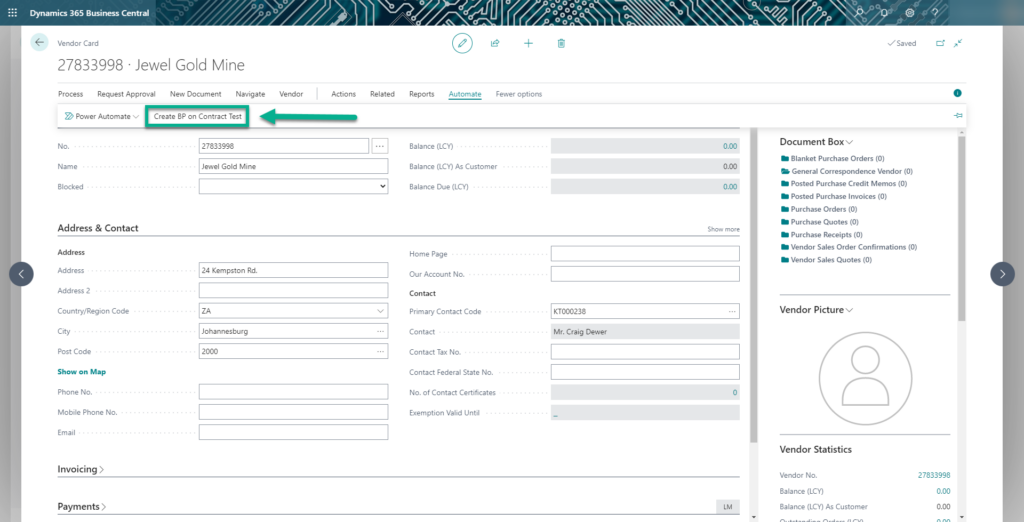This screenshot has width=1024, height=522.
Task: Open Purchase Orders folder
Action: coord(819,209)
